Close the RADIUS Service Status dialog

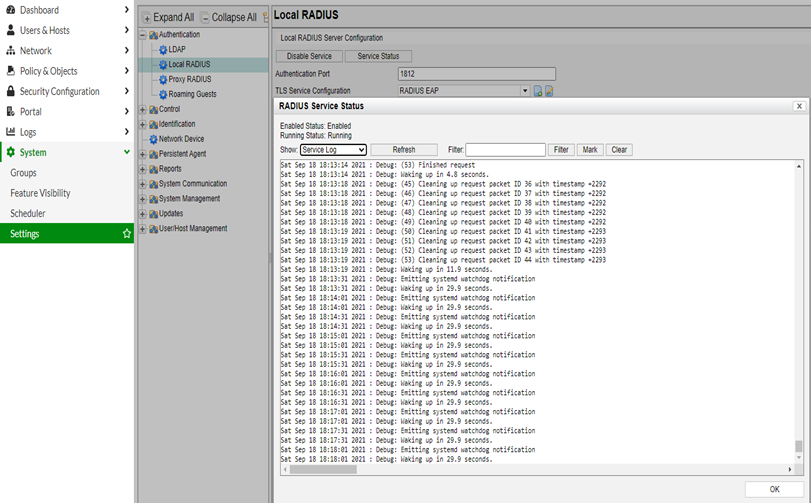coord(799,106)
